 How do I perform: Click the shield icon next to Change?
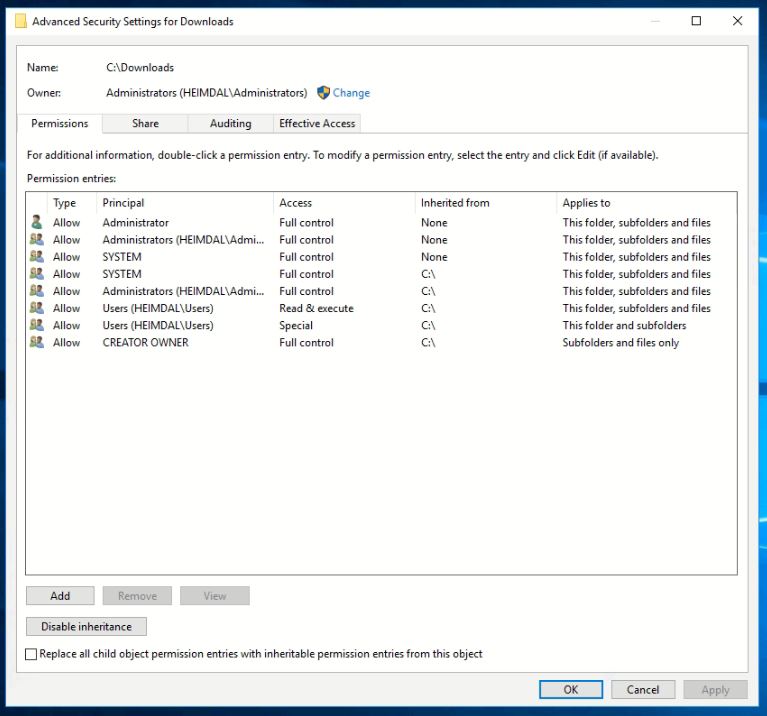coord(323,92)
